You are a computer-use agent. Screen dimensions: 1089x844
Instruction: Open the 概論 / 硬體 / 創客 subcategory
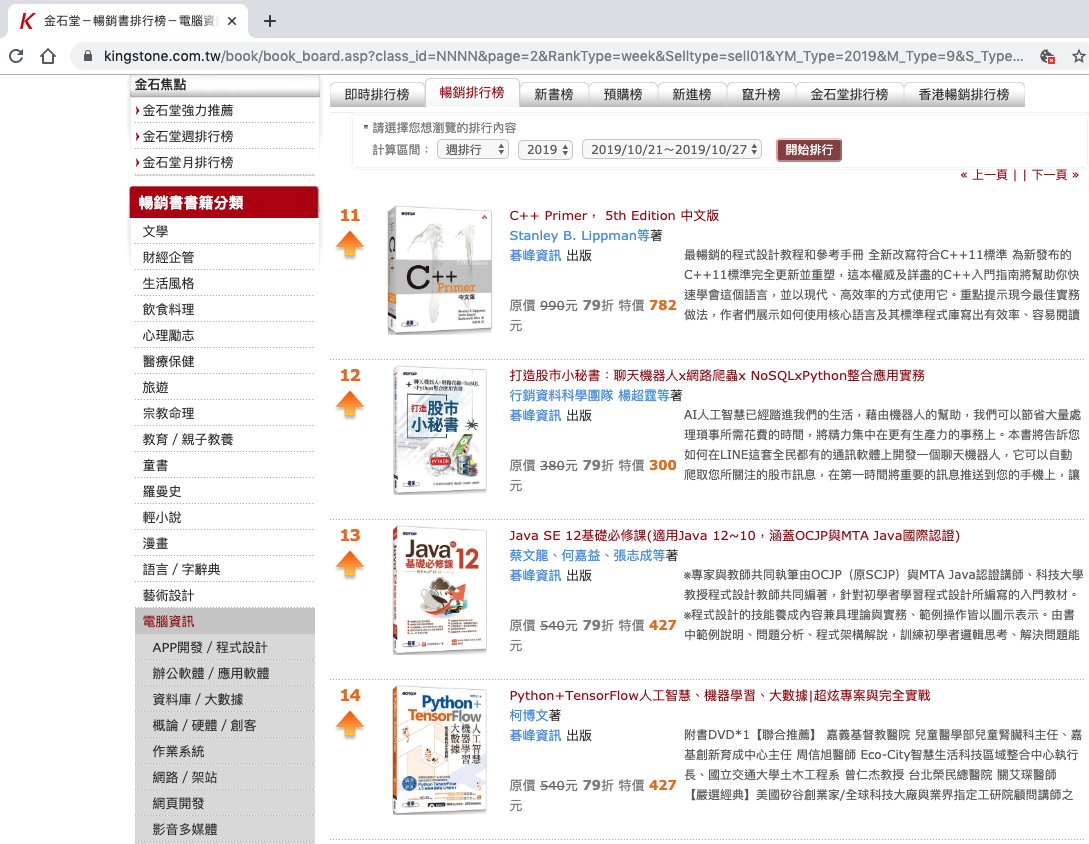click(x=204, y=726)
